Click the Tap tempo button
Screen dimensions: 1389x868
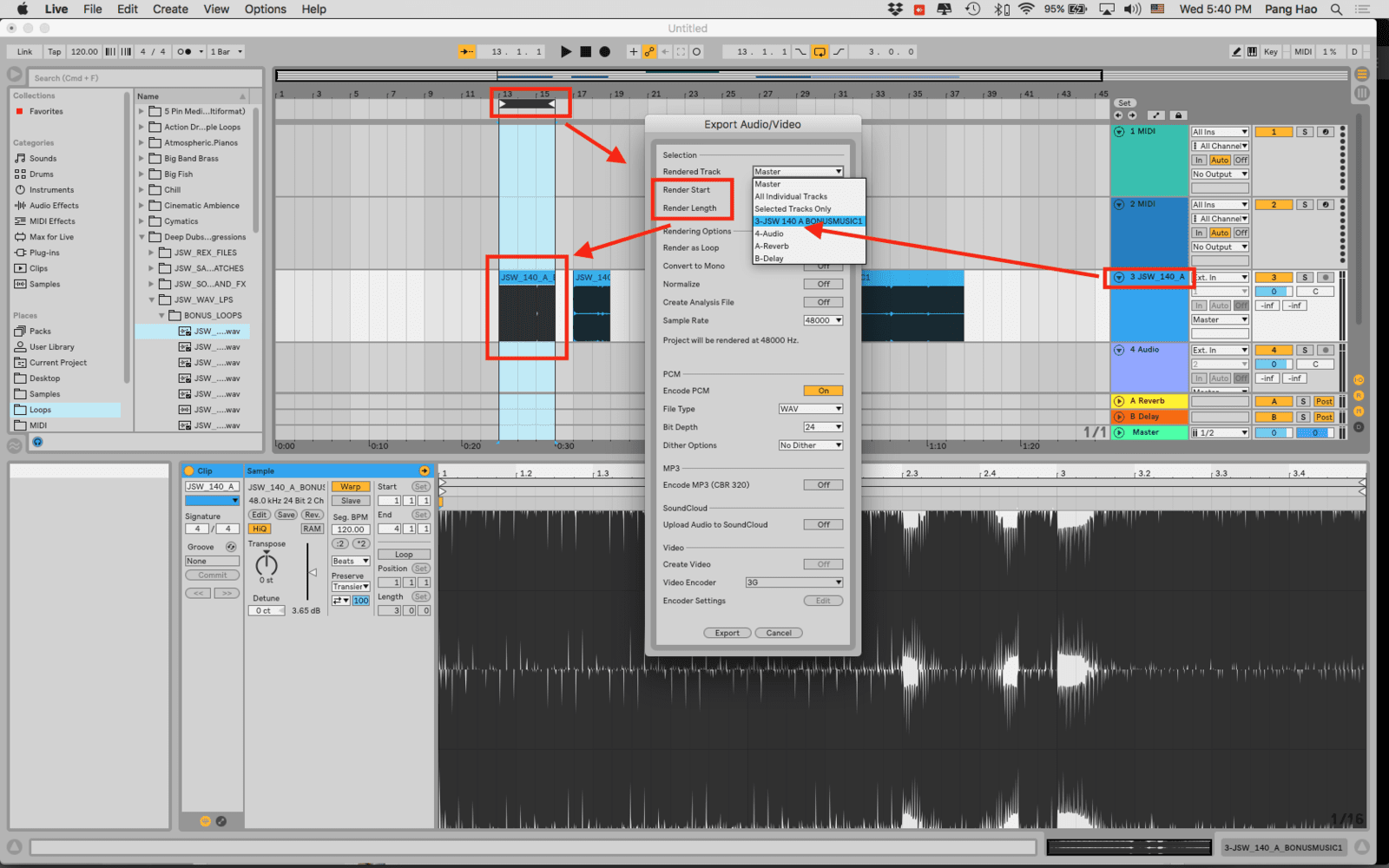point(55,52)
